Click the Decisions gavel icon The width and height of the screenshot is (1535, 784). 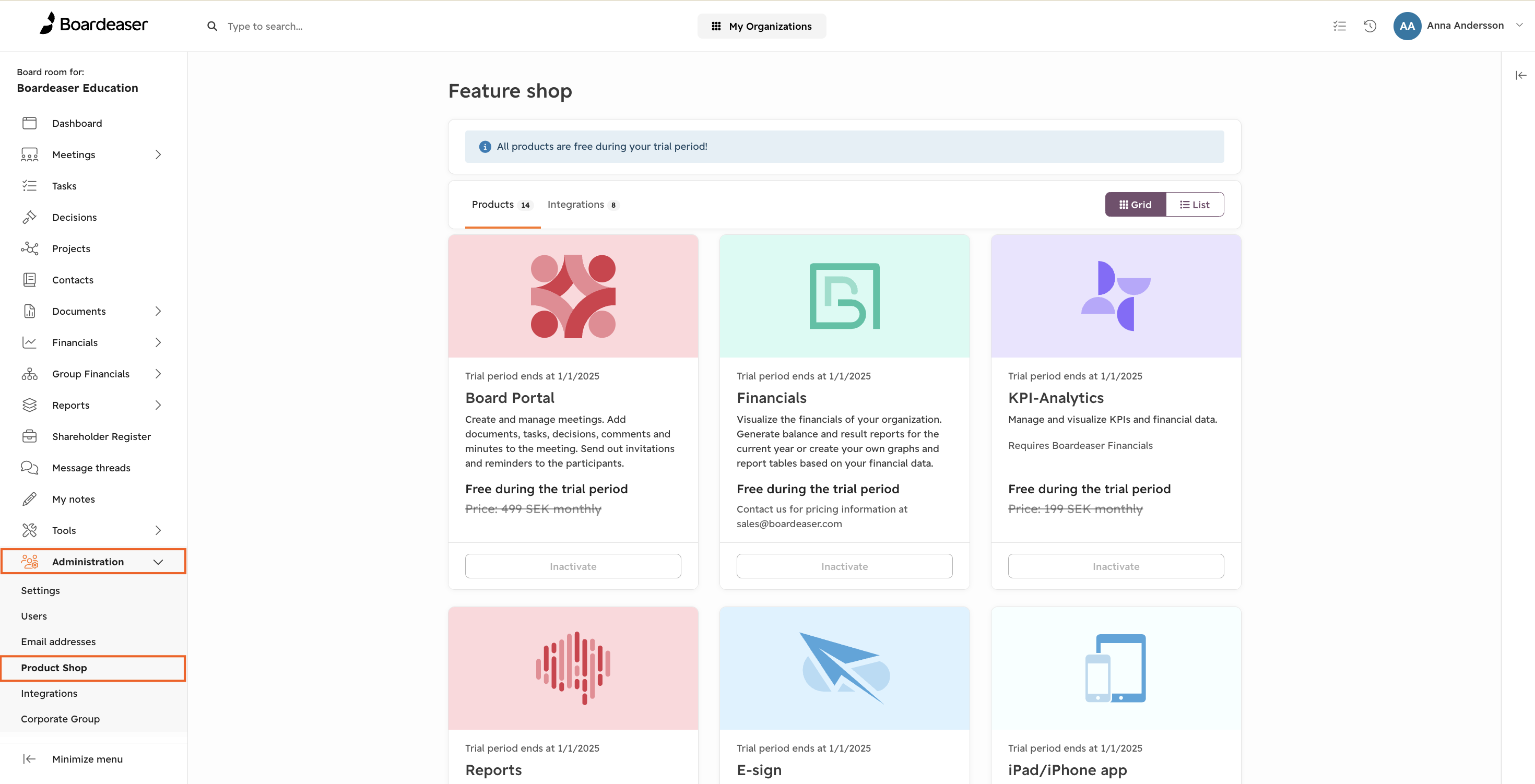pos(29,218)
